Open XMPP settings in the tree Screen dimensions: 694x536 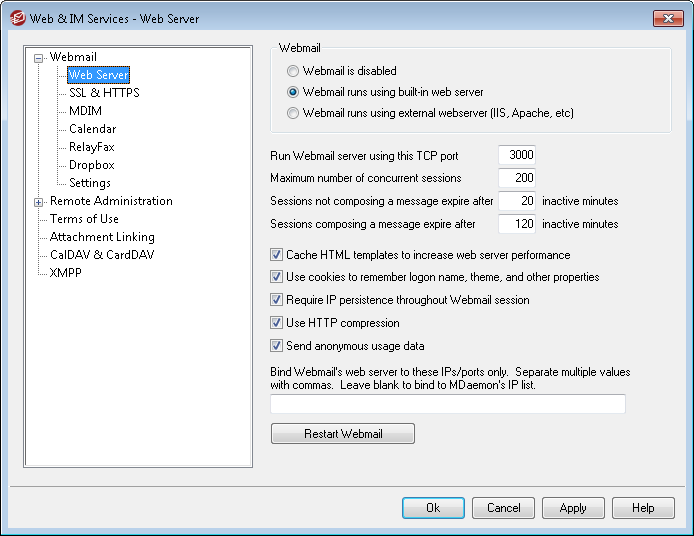click(x=66, y=273)
